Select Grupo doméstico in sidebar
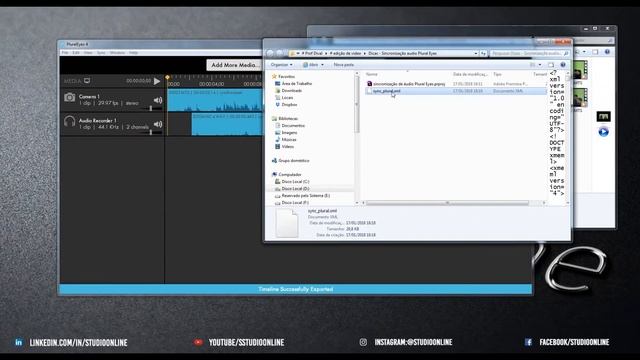 (x=291, y=160)
